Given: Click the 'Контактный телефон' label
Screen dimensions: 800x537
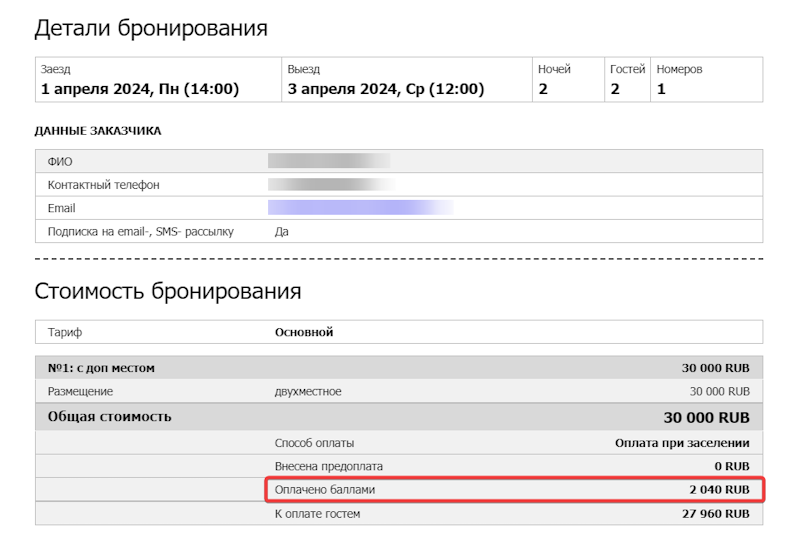Looking at the screenshot, I should tap(104, 185).
